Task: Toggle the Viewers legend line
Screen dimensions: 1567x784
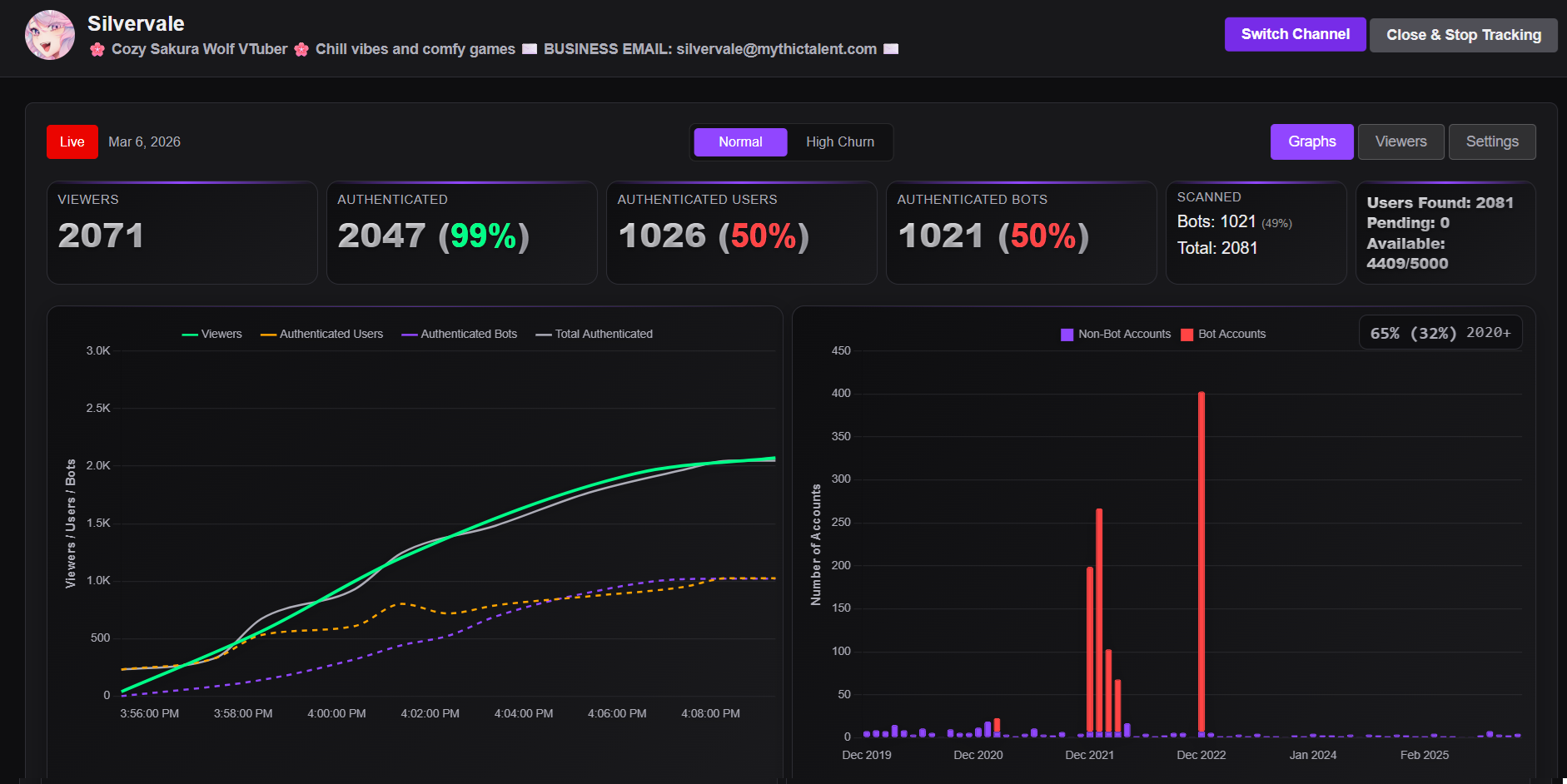Action: pyautogui.click(x=211, y=334)
